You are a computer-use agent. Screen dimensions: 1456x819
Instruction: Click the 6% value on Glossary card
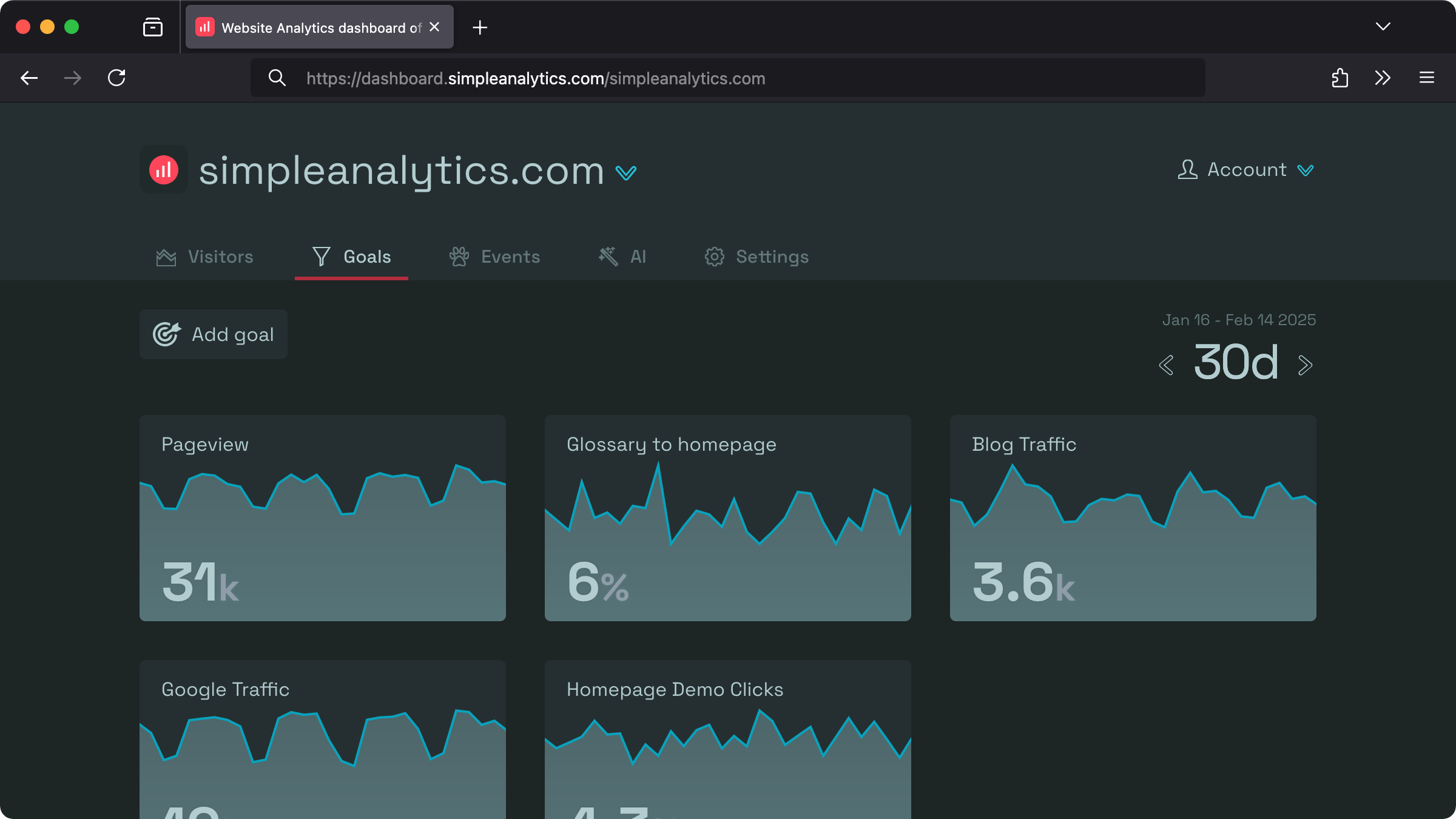point(598,582)
